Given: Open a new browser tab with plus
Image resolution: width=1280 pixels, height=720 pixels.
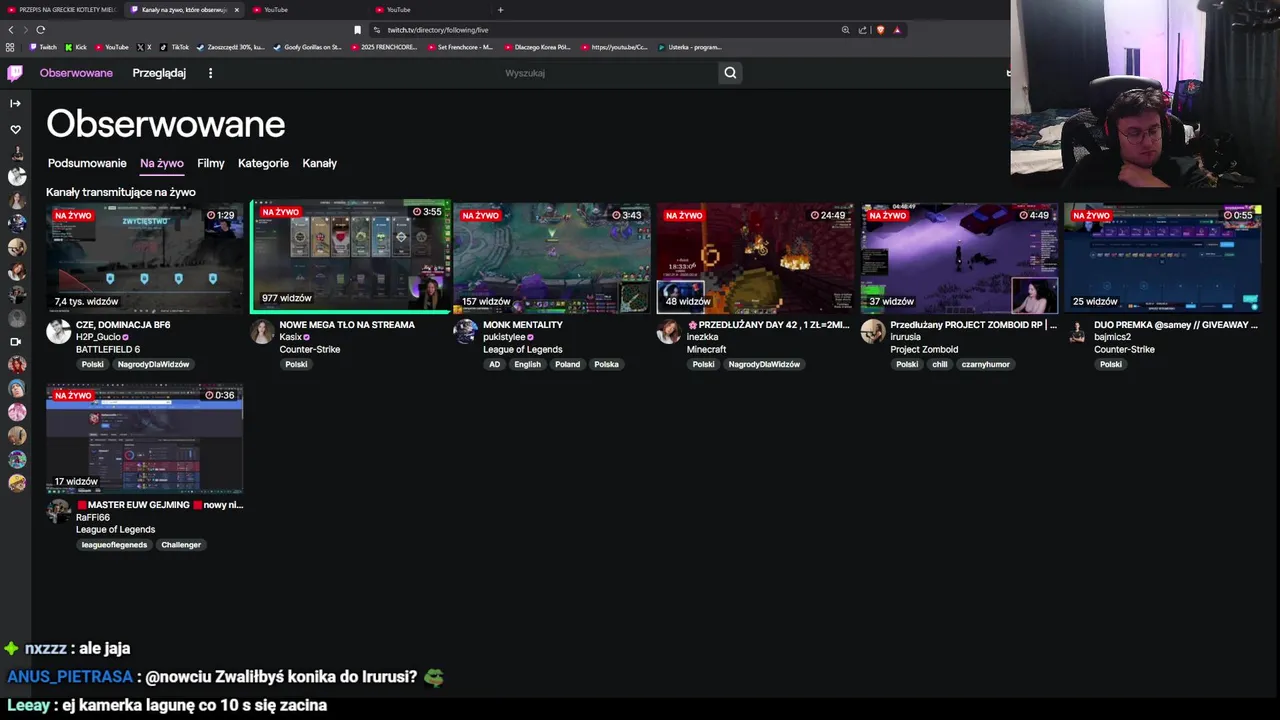Looking at the screenshot, I should tap(500, 10).
